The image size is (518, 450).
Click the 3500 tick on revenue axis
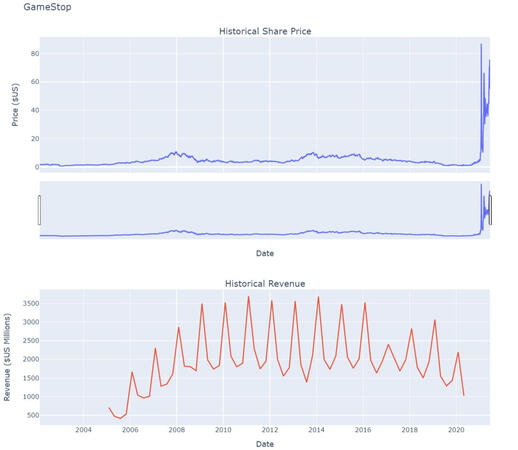point(31,303)
